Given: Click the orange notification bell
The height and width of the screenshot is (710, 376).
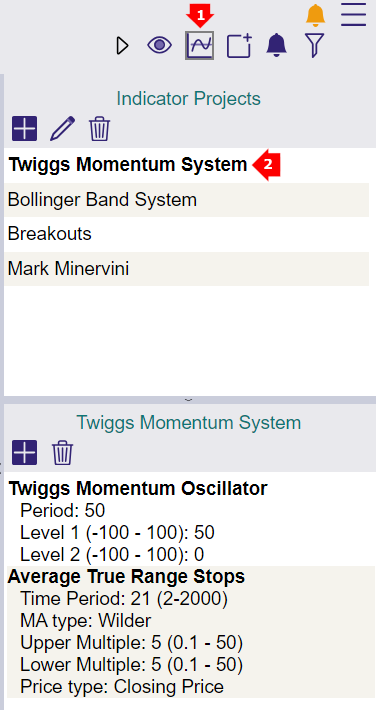Looking at the screenshot, I should tap(315, 15).
